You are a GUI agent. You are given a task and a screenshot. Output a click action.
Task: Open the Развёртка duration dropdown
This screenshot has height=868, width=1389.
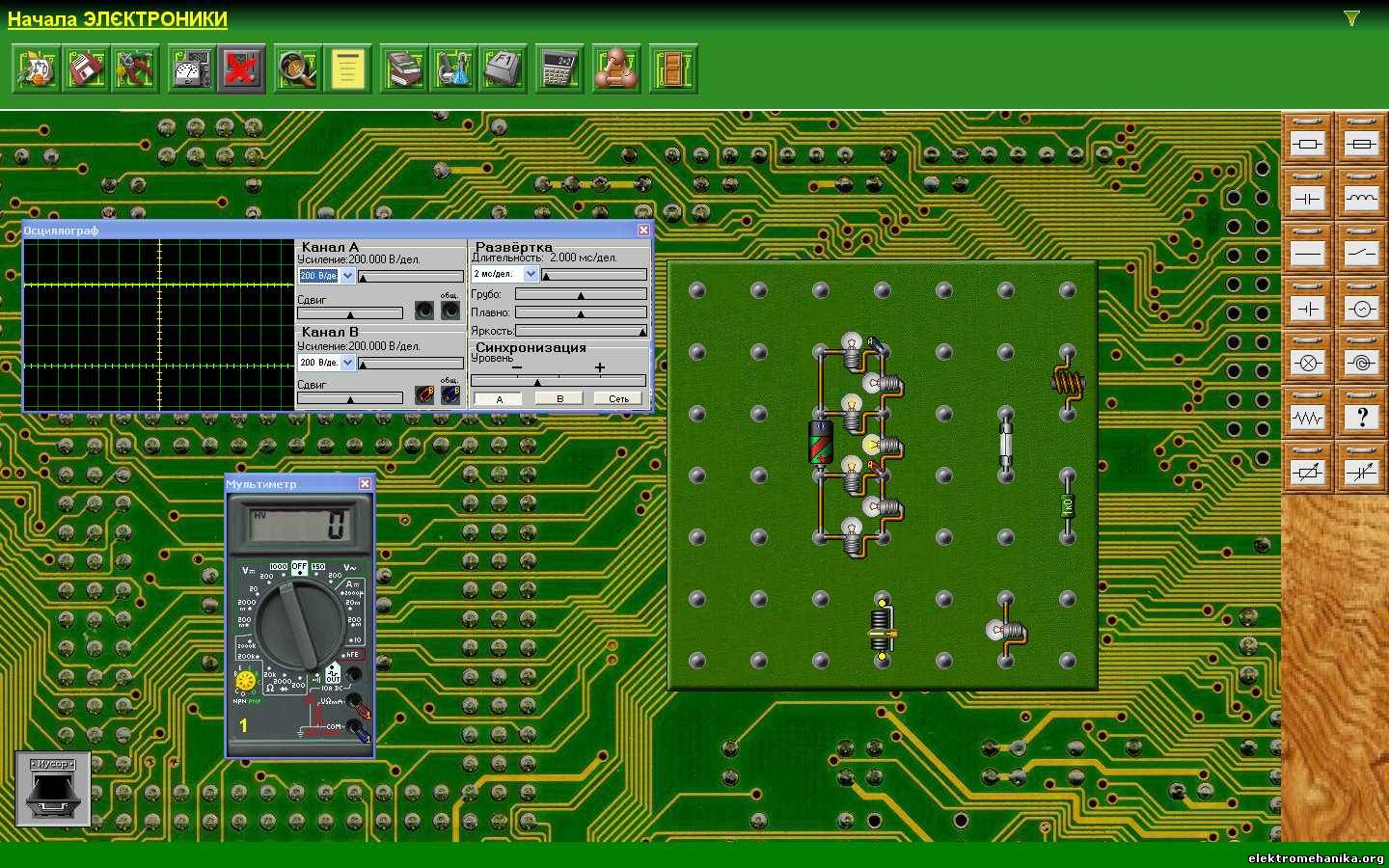pyautogui.click(x=530, y=274)
